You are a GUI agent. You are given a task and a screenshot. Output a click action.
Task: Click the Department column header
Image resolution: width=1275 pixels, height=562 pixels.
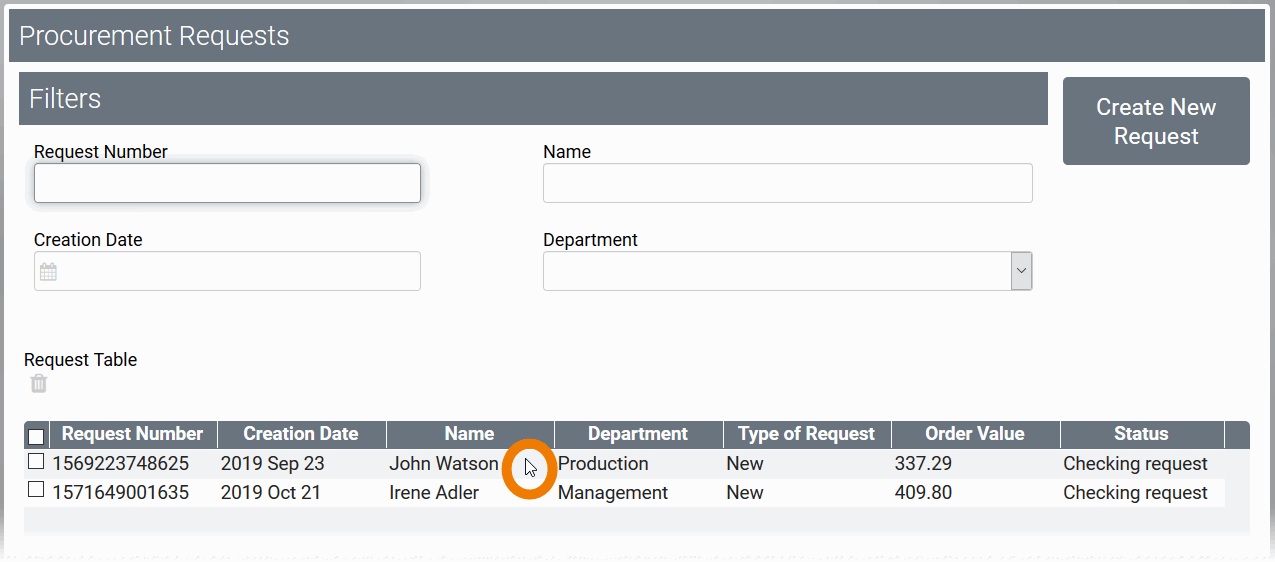click(x=637, y=434)
